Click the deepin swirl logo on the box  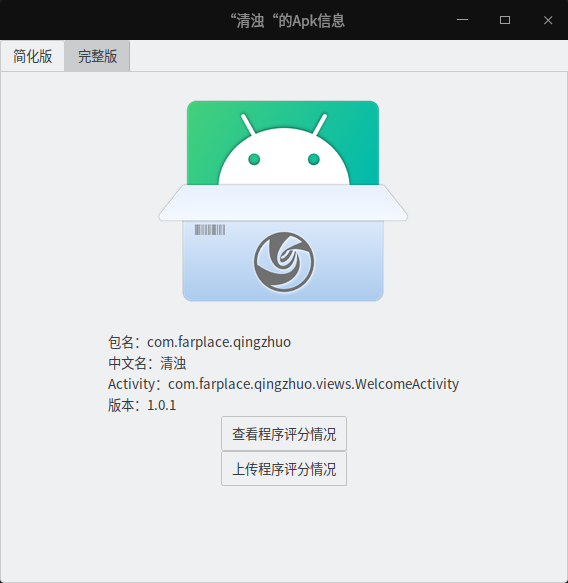tap(284, 262)
